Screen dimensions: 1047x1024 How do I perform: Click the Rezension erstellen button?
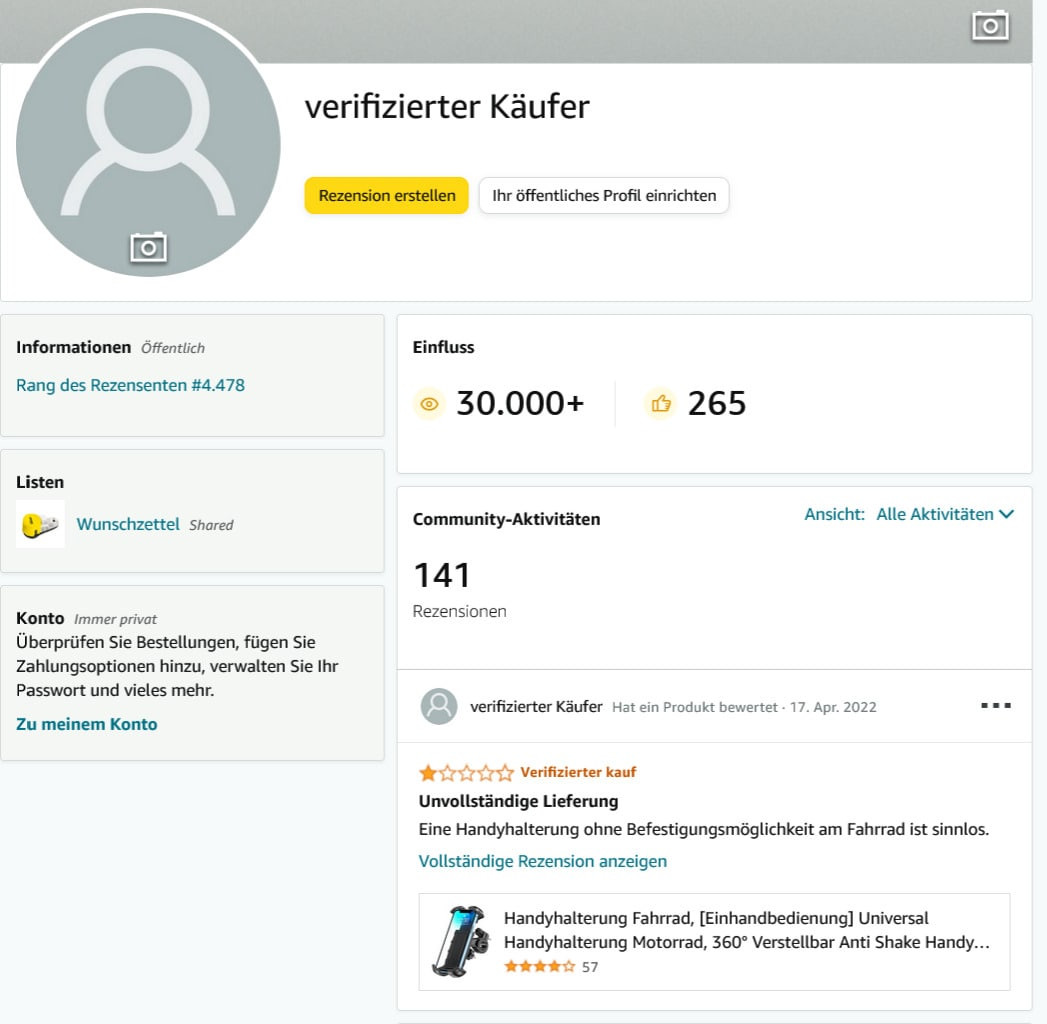(387, 196)
